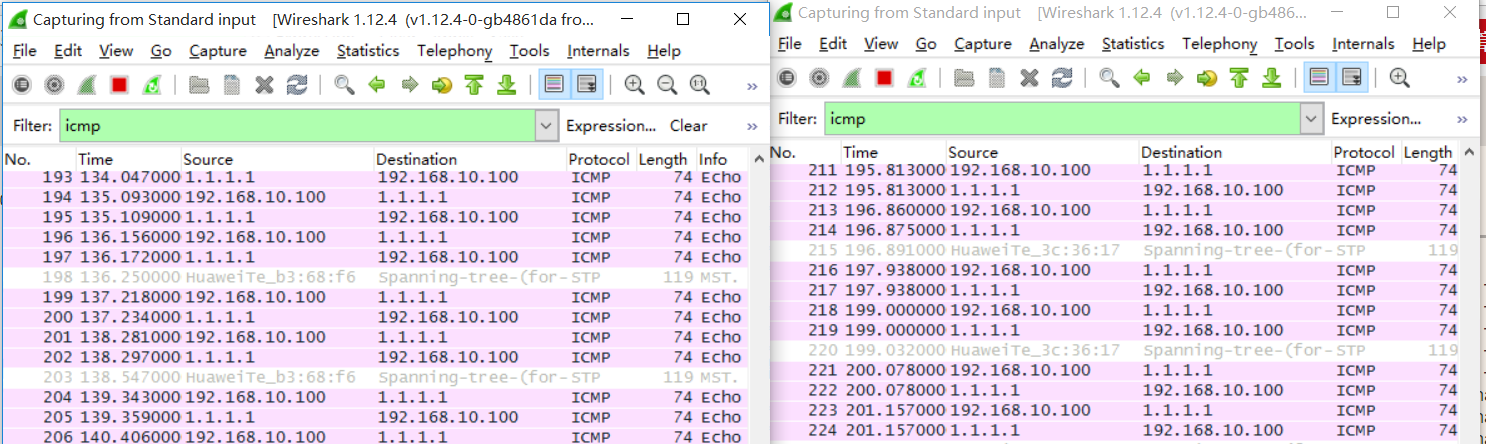
Task: Go back in packet history, left window
Action: pos(377,86)
